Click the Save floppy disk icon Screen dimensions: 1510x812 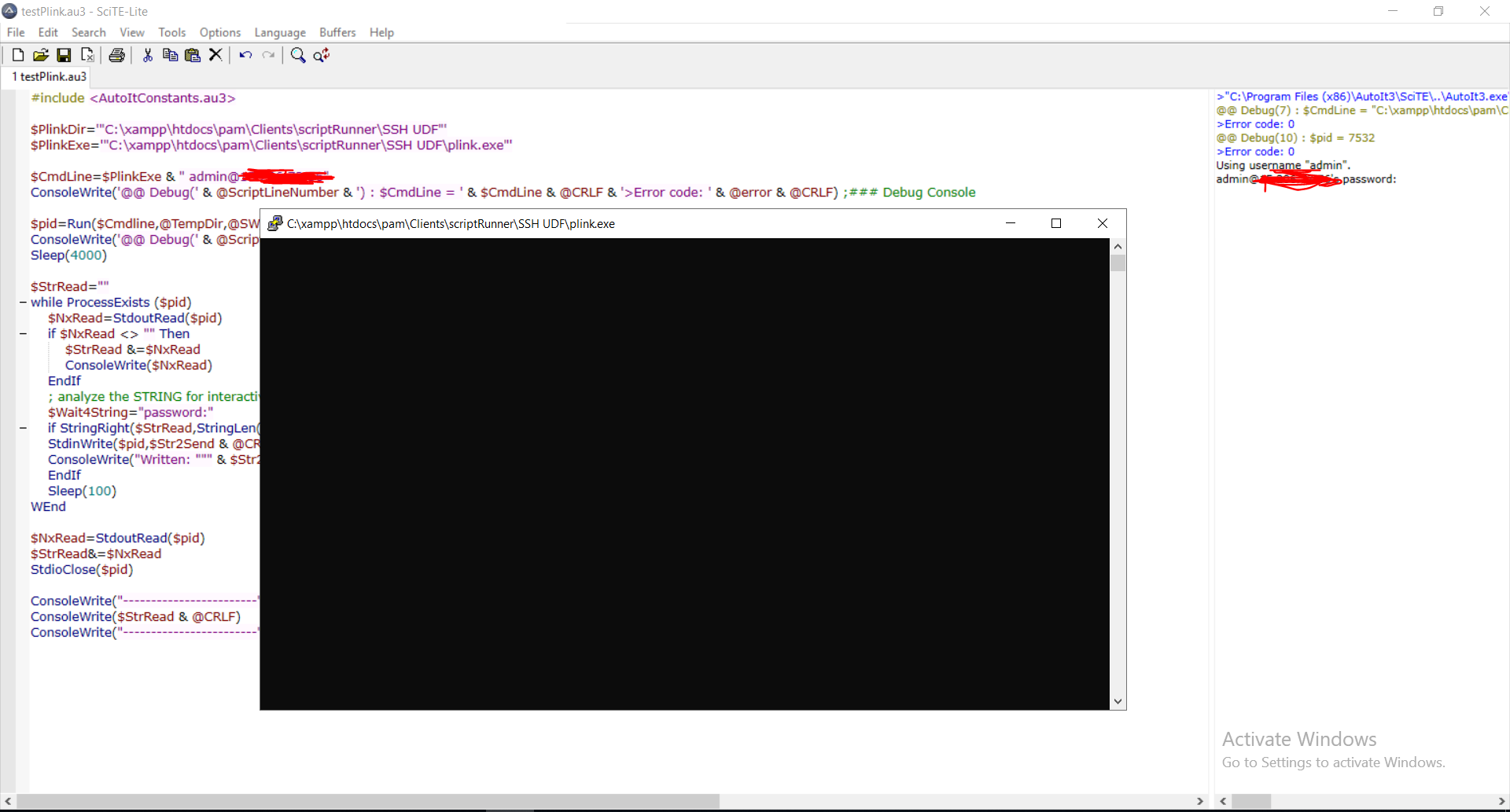coord(64,55)
